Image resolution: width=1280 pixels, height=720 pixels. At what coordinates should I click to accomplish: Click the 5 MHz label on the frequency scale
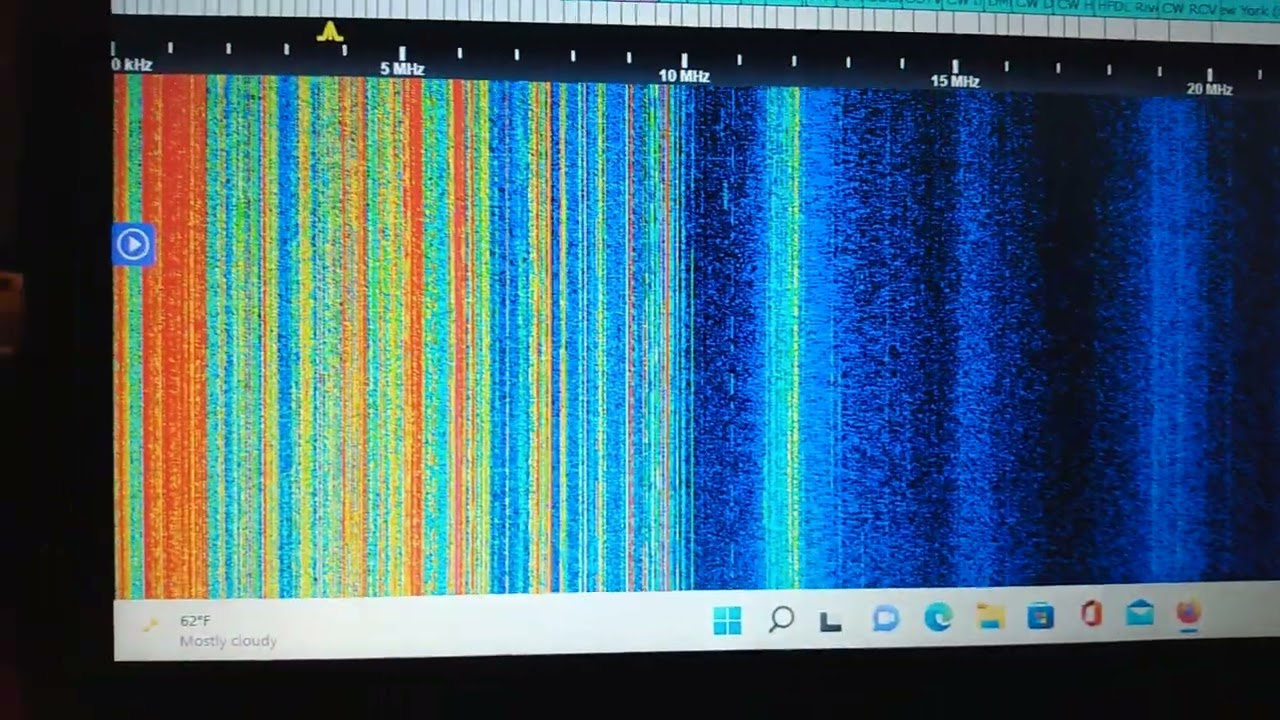pos(402,69)
